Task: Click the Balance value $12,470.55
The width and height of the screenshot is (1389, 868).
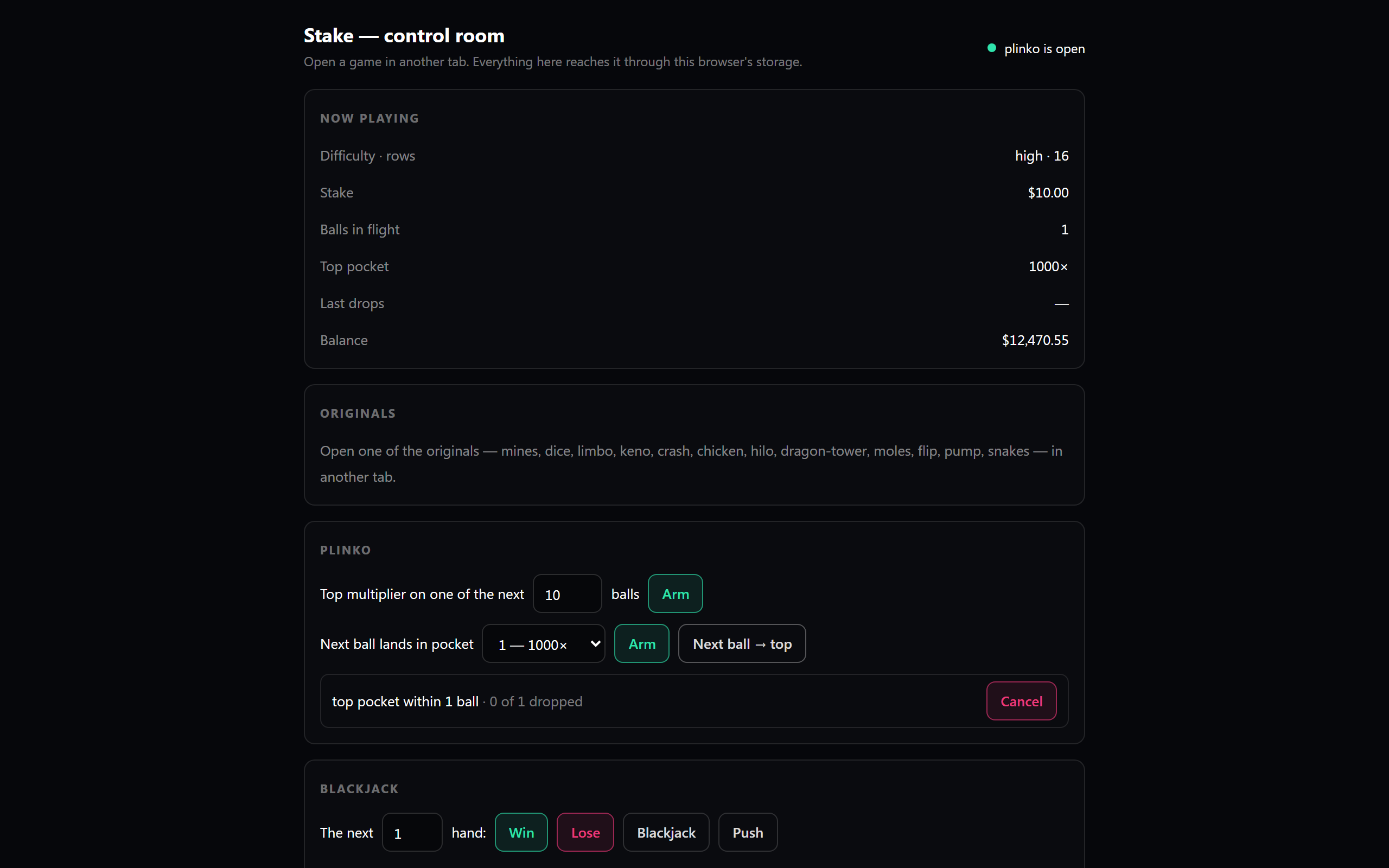Action: pos(1035,340)
